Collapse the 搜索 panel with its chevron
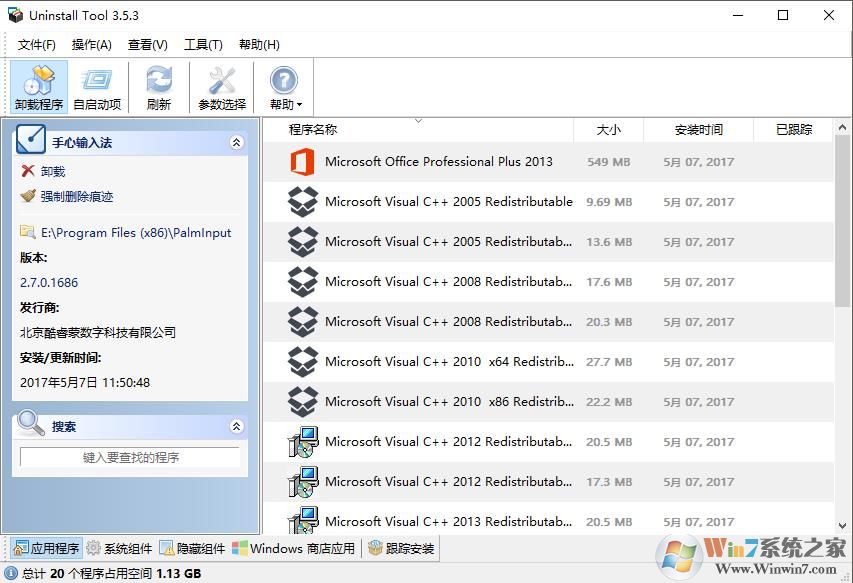The width and height of the screenshot is (853, 583). pyautogui.click(x=237, y=425)
